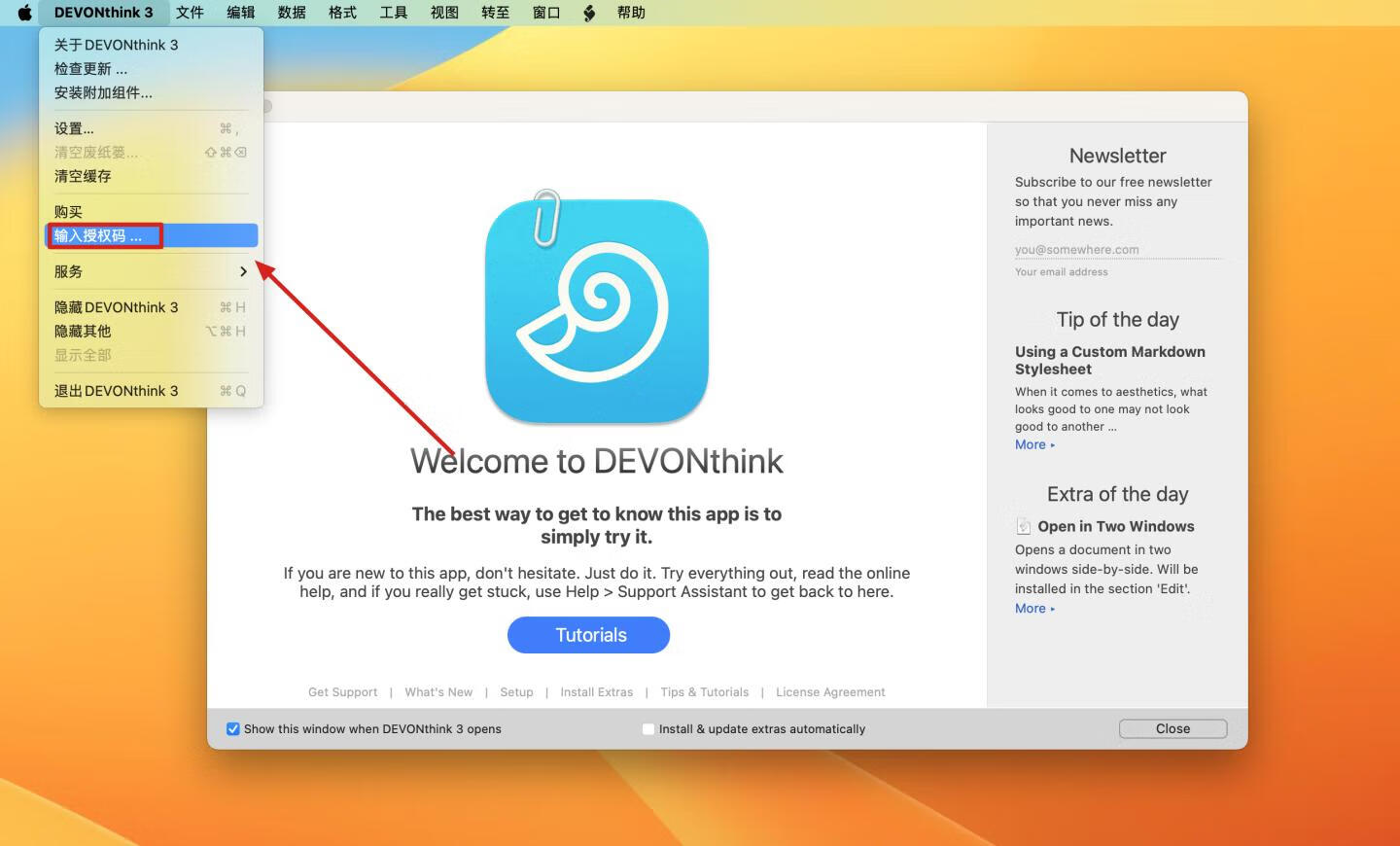Open the License Agreement link

(x=830, y=692)
